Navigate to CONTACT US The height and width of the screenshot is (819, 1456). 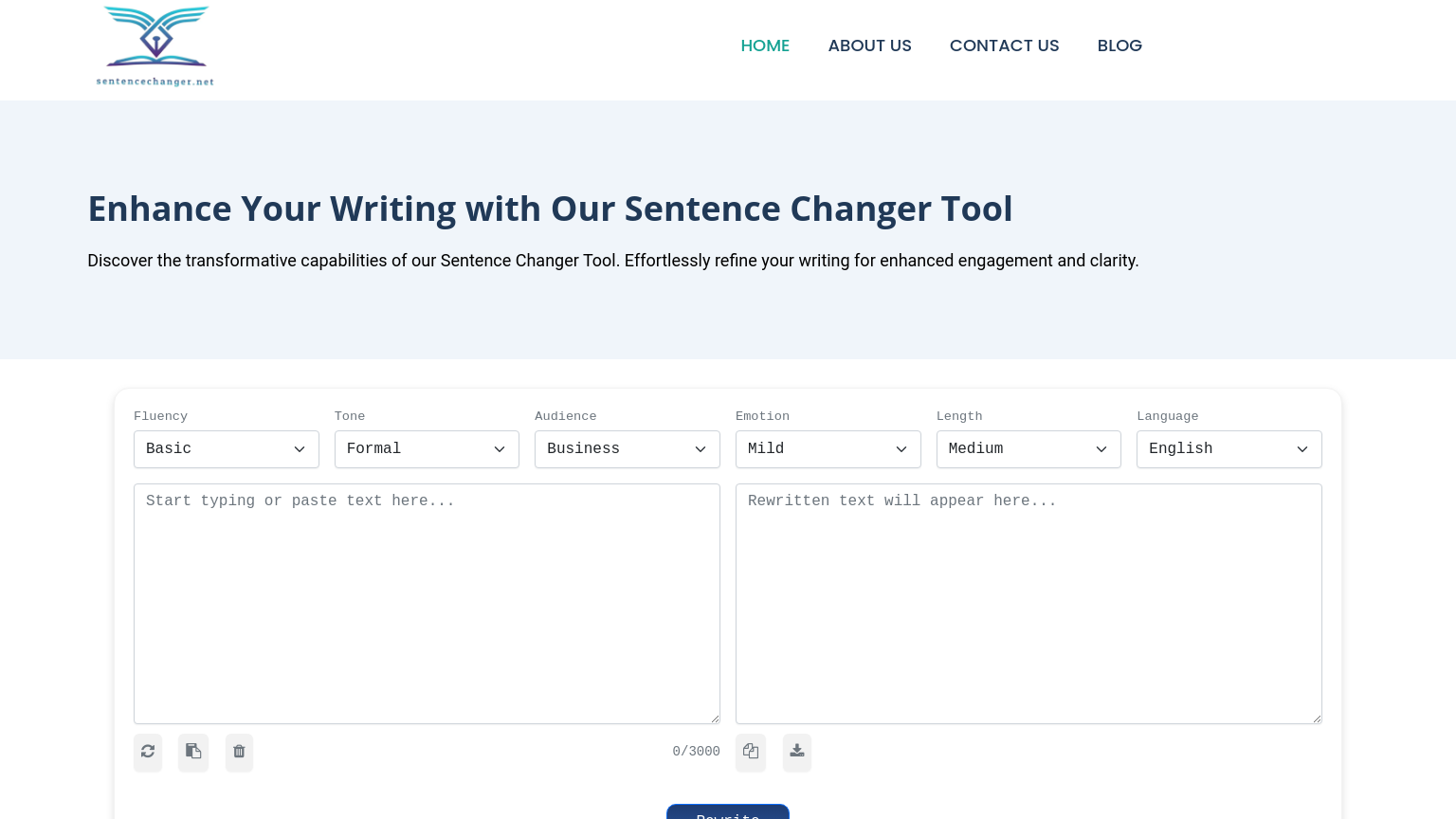[x=1004, y=45]
